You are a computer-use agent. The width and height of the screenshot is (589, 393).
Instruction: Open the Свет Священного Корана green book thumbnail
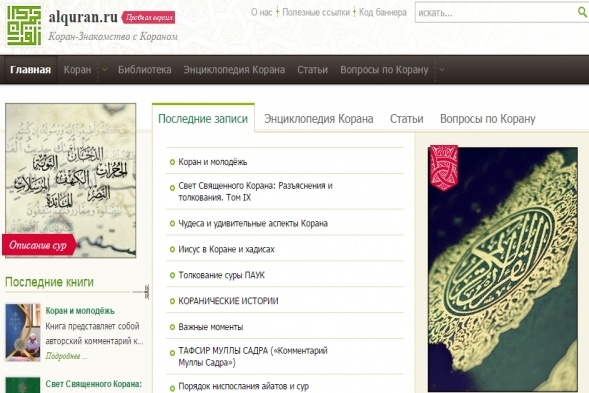click(23, 385)
